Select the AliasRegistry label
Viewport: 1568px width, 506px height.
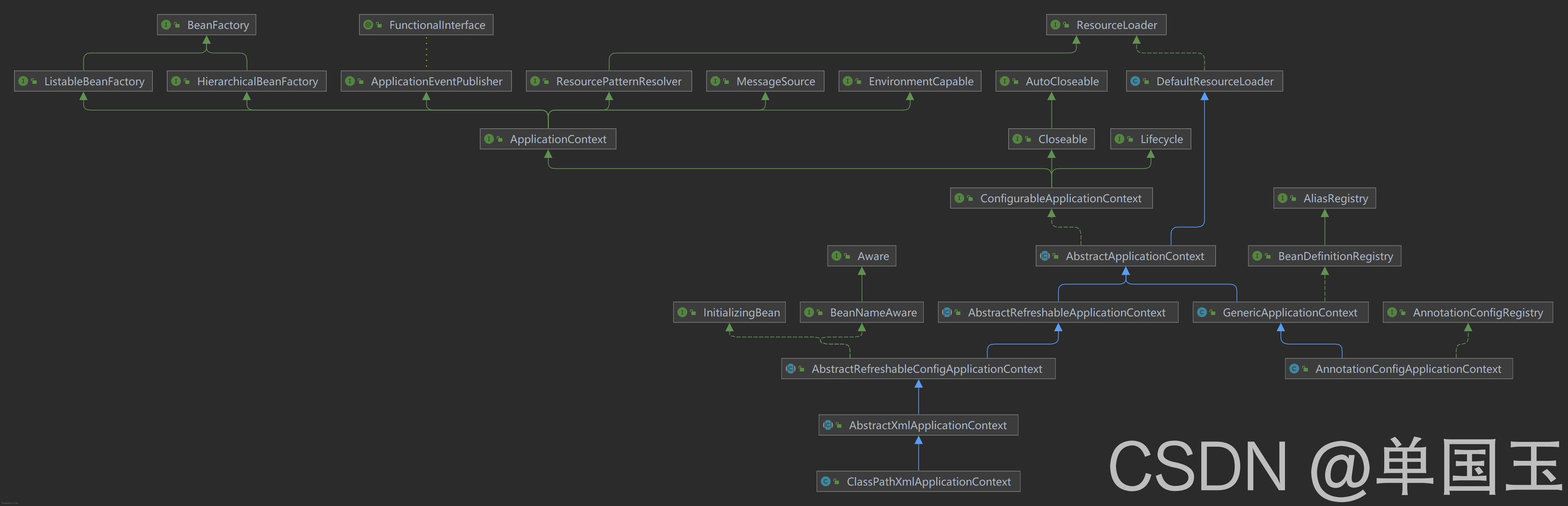pyautogui.click(x=1336, y=198)
